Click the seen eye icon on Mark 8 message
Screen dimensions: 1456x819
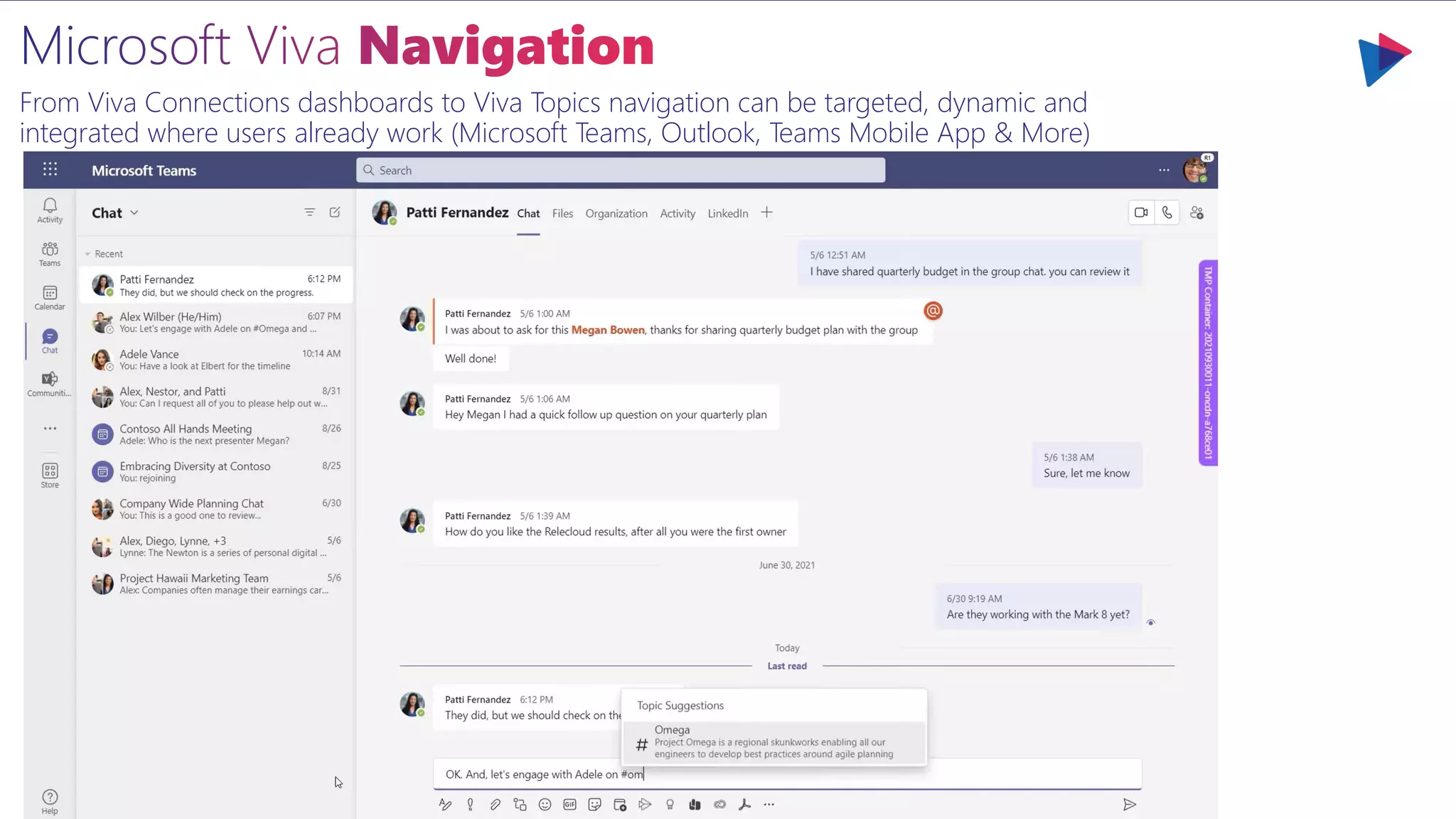pos(1151,623)
